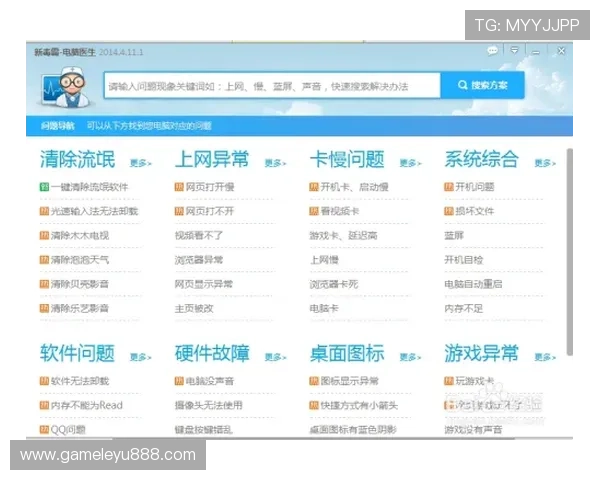Image resolution: width=600 pixels, height=480 pixels.
Task: Expand 更多 next to 上网异常
Action: (x=275, y=163)
